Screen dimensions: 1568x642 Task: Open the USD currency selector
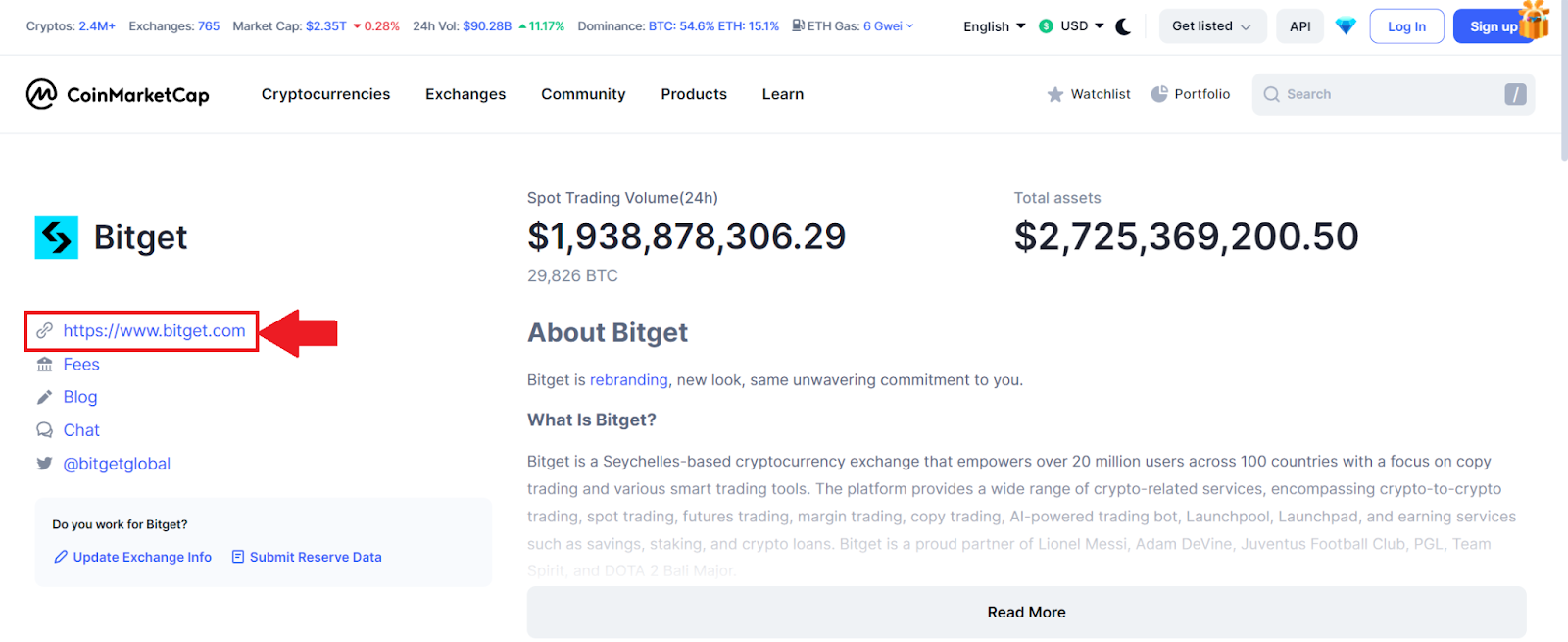pyautogui.click(x=1073, y=26)
